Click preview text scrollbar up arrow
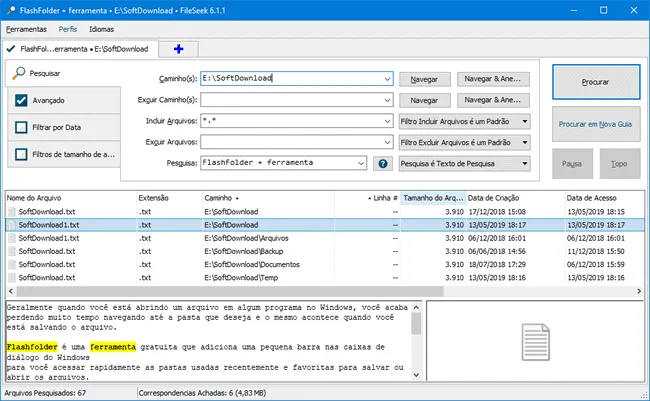 click(x=416, y=307)
